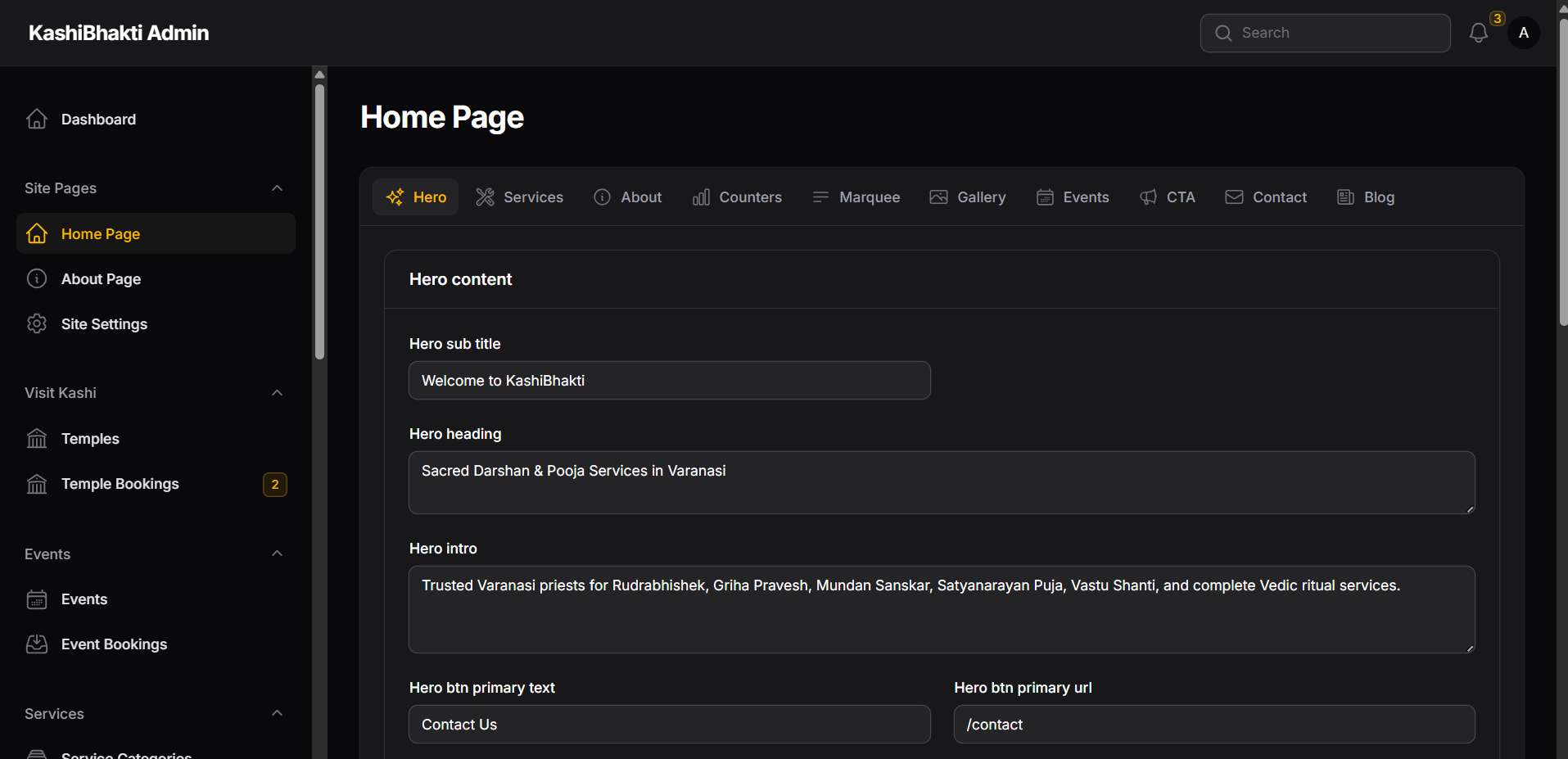Focus the top Search field

[1326, 33]
